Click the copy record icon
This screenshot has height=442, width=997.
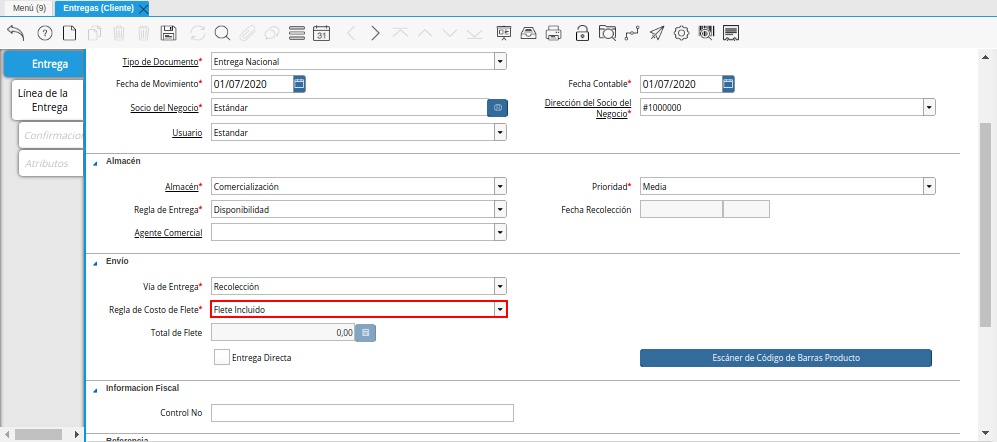(94, 33)
